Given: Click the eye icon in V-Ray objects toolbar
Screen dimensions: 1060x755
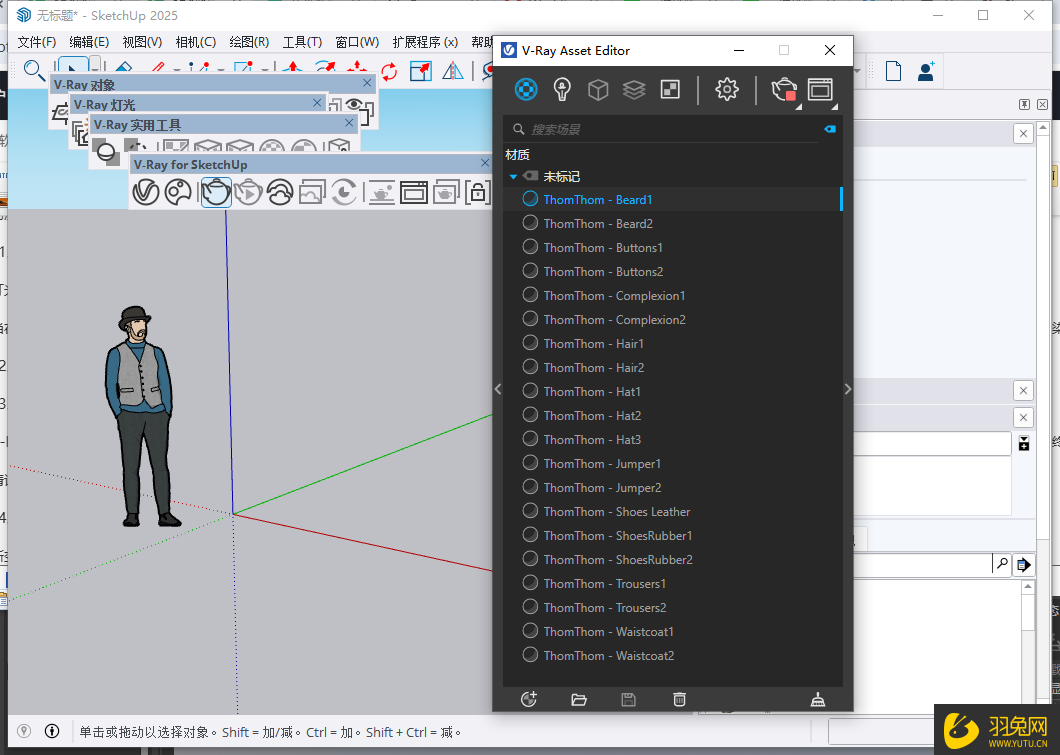Looking at the screenshot, I should click(354, 104).
